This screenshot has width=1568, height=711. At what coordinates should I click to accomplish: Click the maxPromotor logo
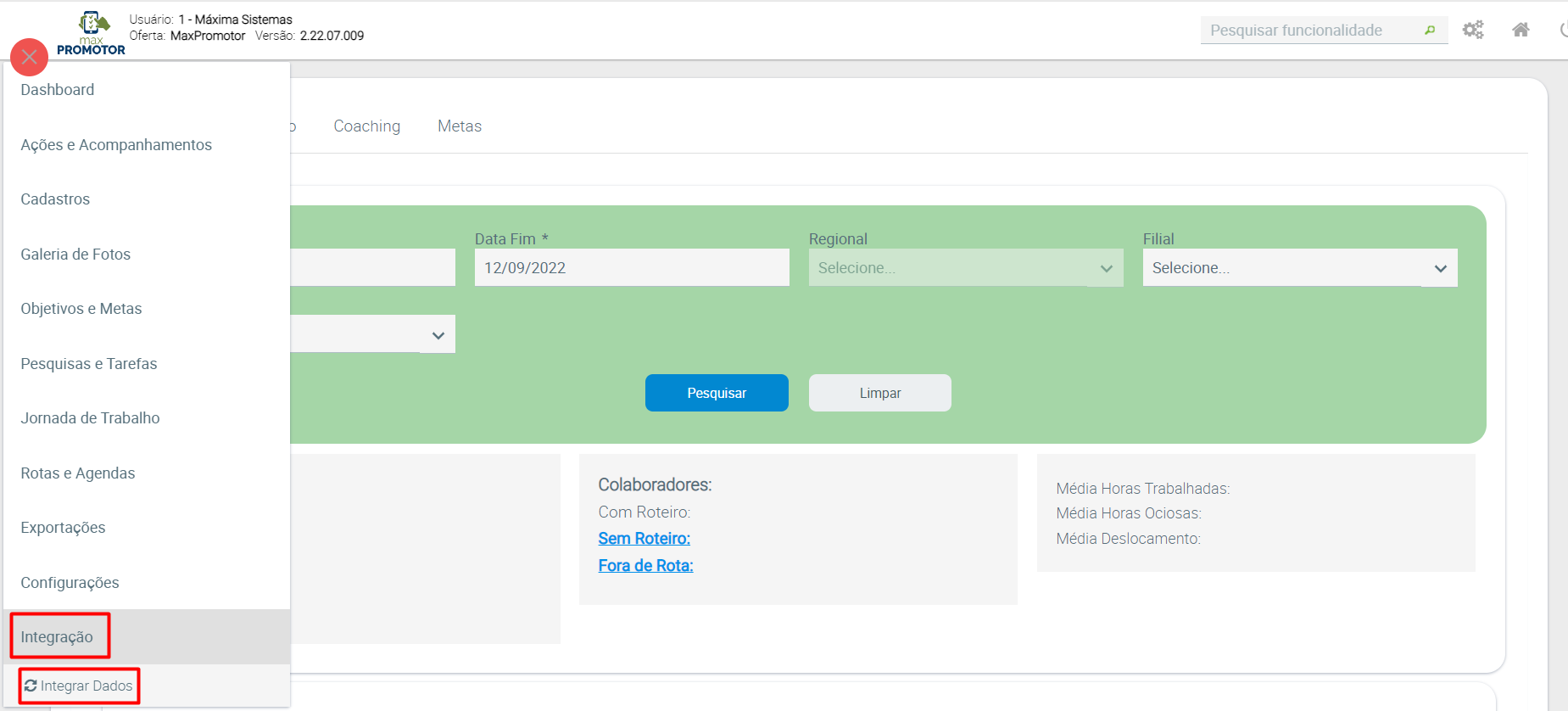pyautogui.click(x=92, y=33)
